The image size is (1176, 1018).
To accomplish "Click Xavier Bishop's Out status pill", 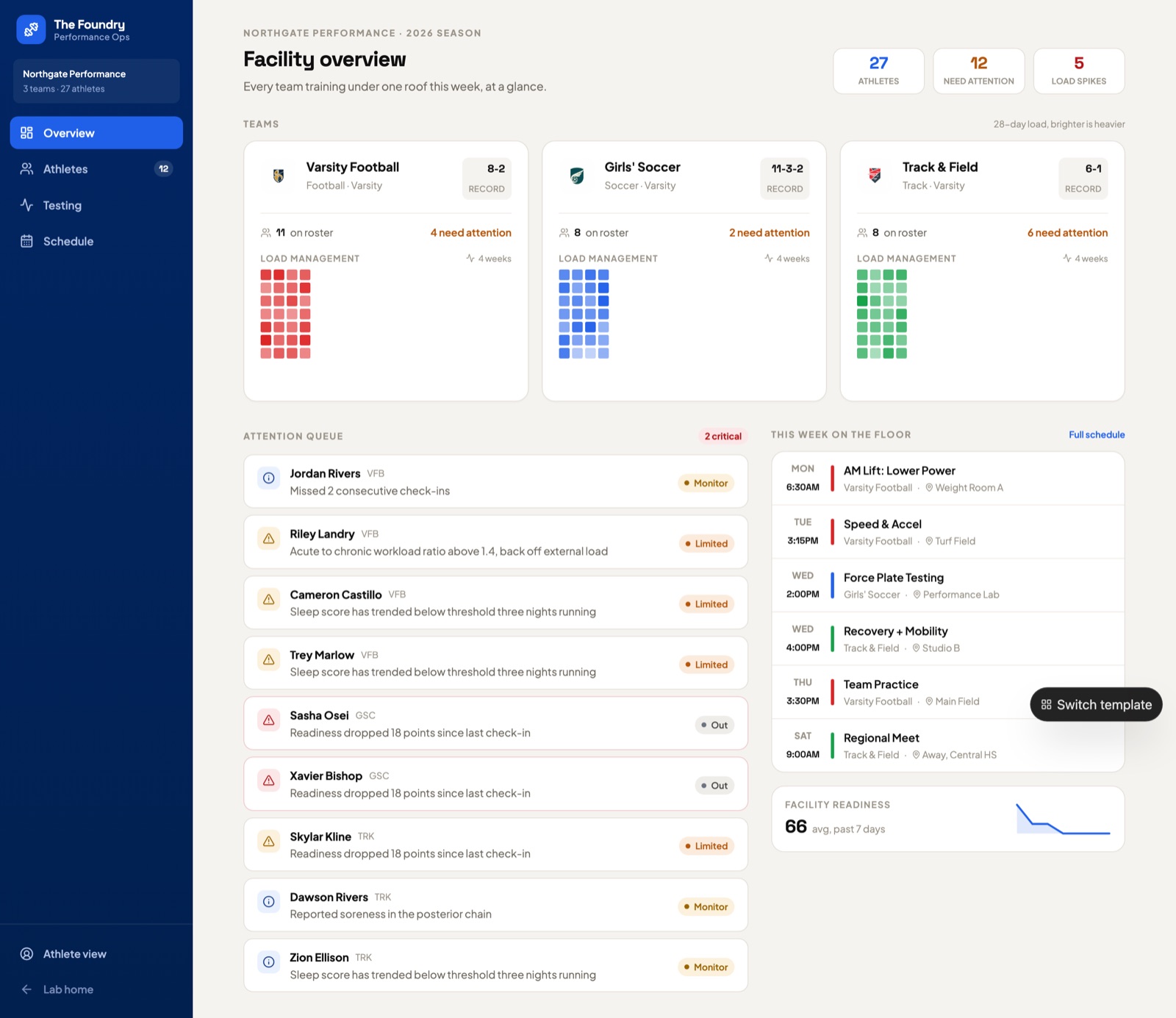I will pos(714,786).
